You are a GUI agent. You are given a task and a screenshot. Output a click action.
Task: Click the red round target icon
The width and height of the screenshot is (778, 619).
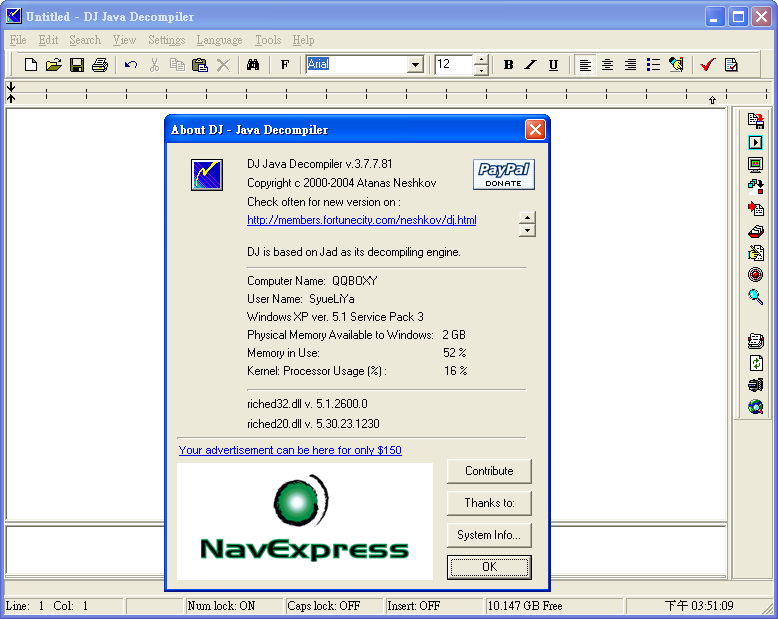(756, 274)
